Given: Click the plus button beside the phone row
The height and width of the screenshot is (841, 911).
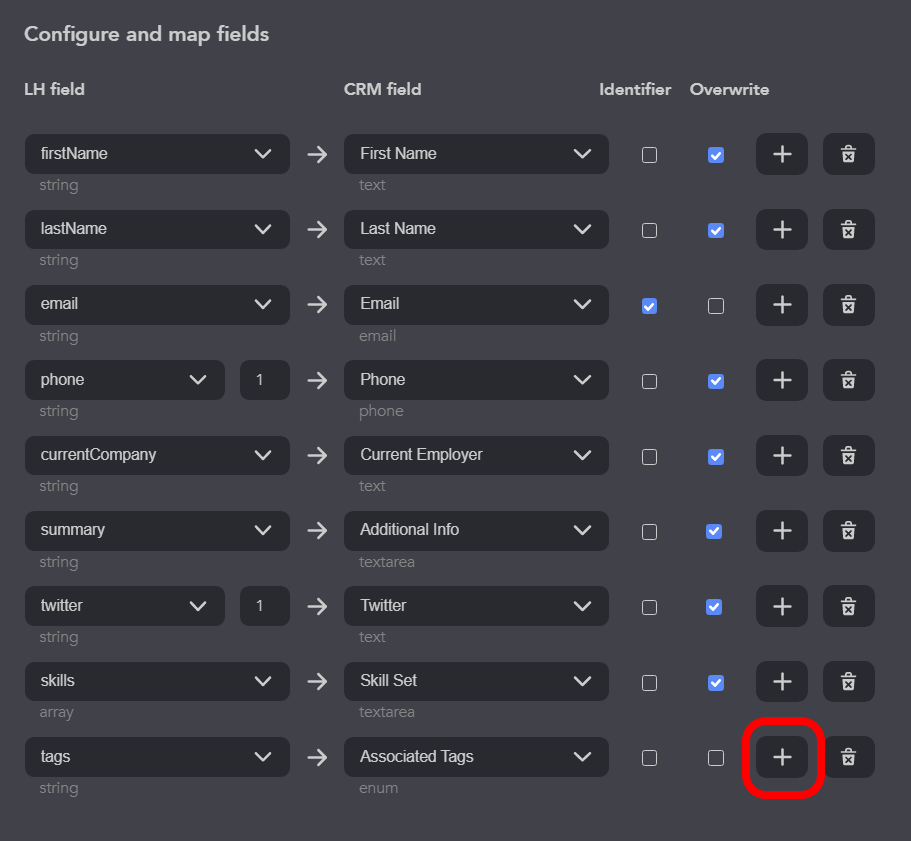Looking at the screenshot, I should point(781,380).
